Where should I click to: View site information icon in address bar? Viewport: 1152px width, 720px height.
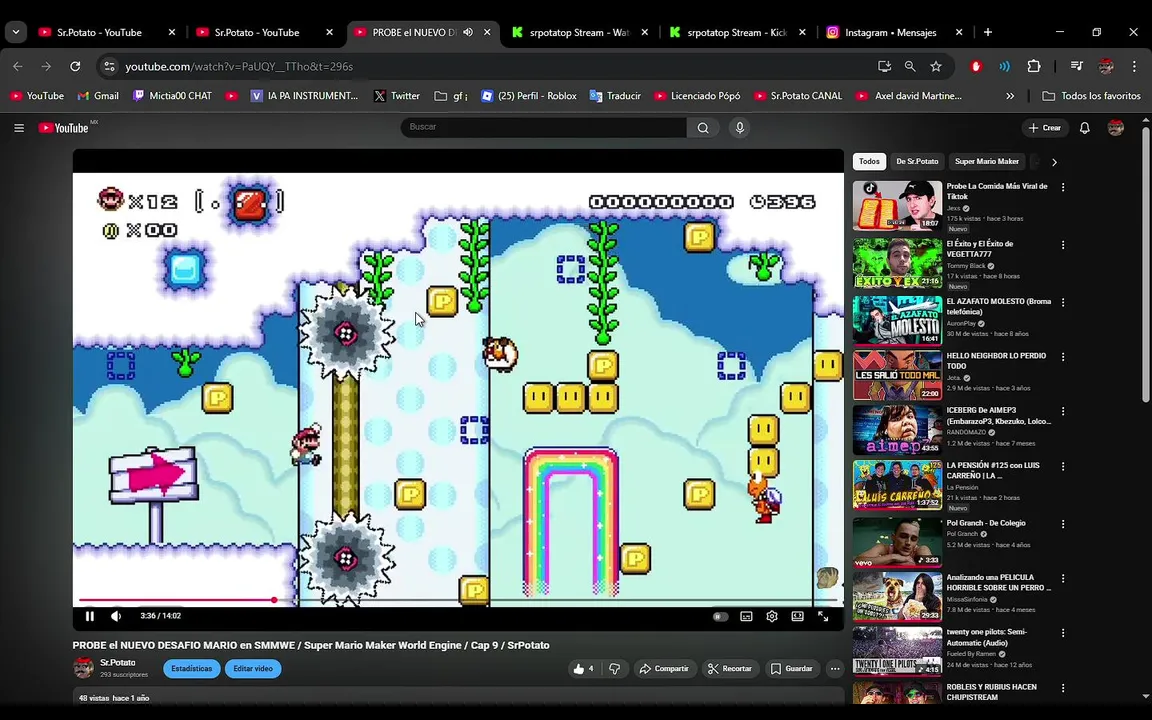pos(109,66)
